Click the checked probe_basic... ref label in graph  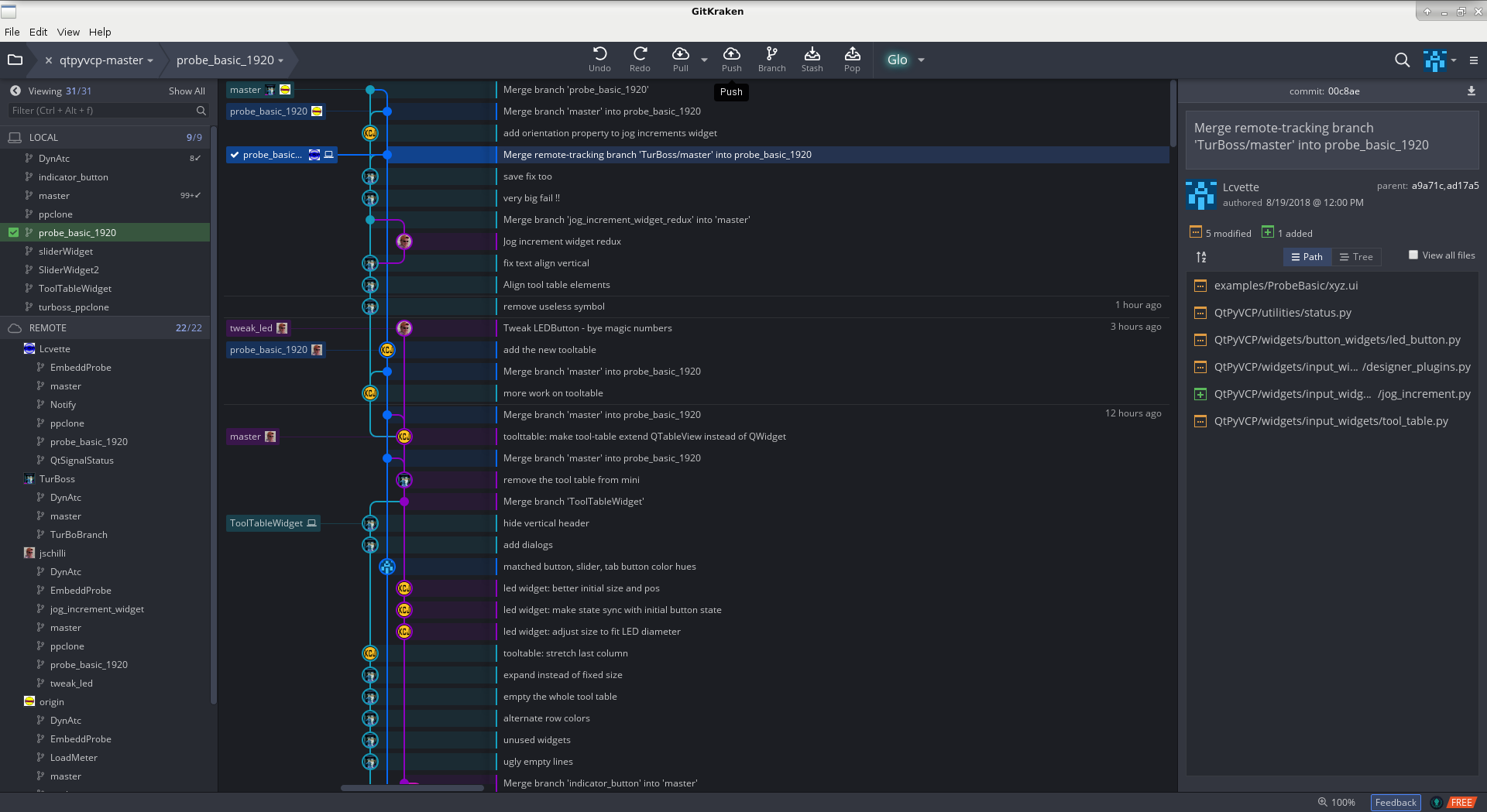coord(282,155)
